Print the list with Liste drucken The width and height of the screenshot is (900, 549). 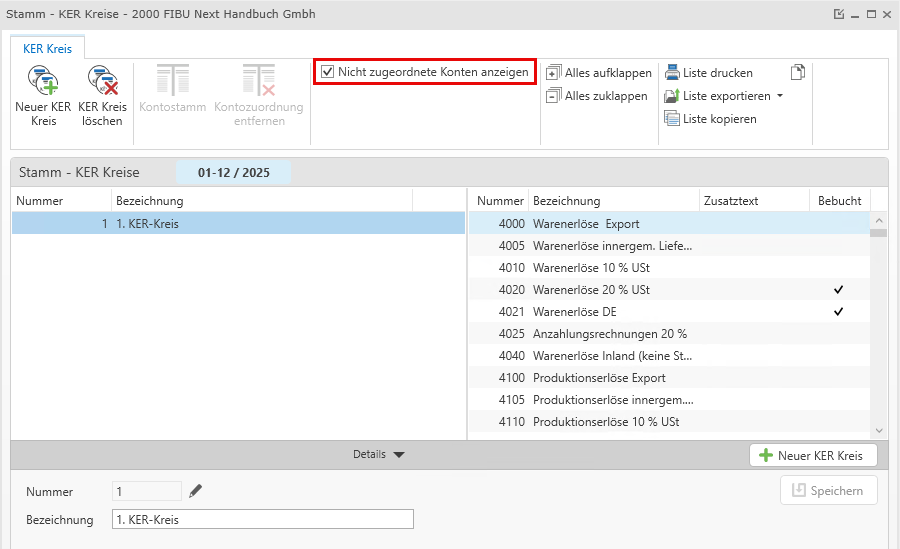pyautogui.click(x=708, y=73)
